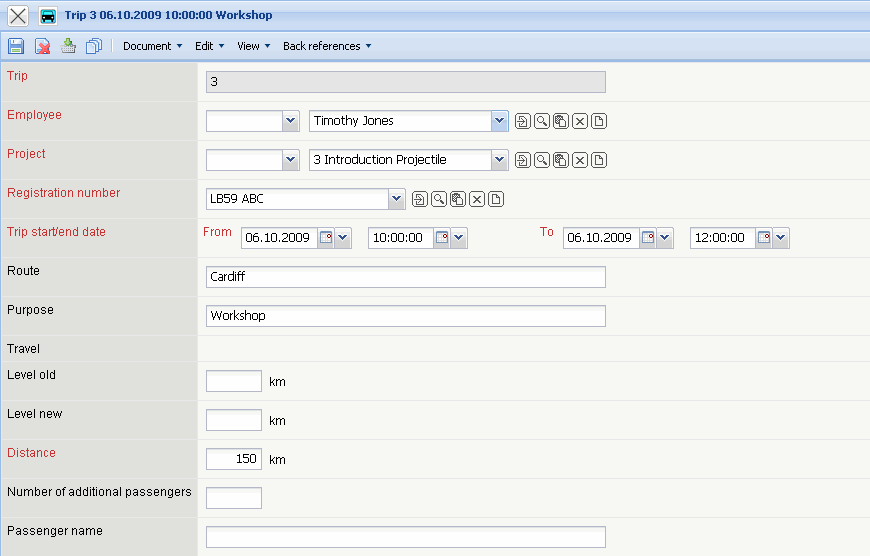The image size is (870, 556).
Task: Expand the LB59 ABC registration number dropdown
Action: click(x=397, y=199)
